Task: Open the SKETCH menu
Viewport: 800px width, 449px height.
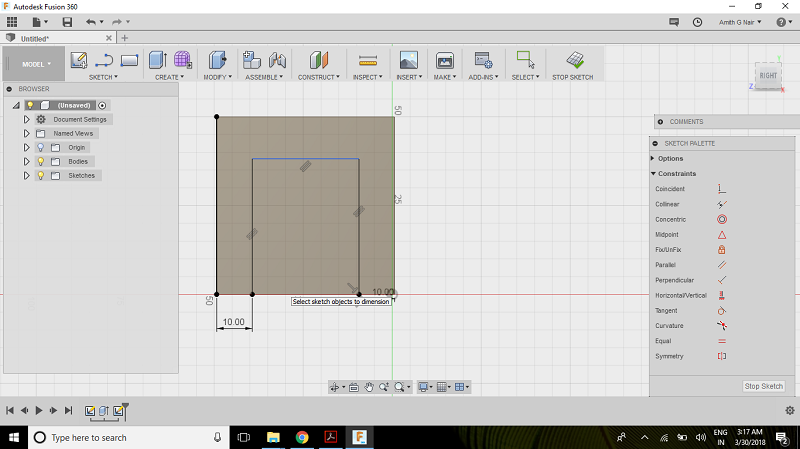Action: pos(103,77)
